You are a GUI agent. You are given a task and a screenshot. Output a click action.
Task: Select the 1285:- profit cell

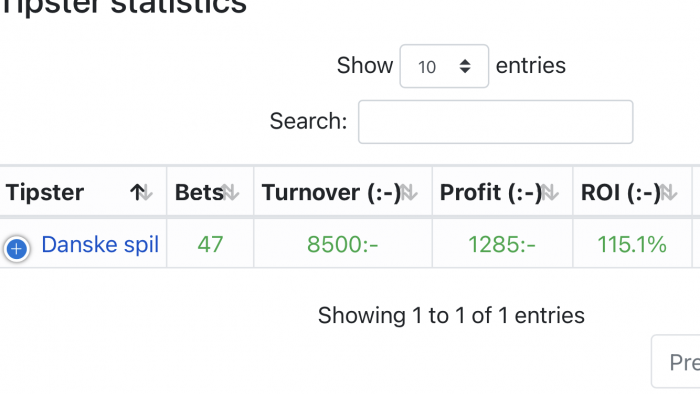pyautogui.click(x=502, y=244)
